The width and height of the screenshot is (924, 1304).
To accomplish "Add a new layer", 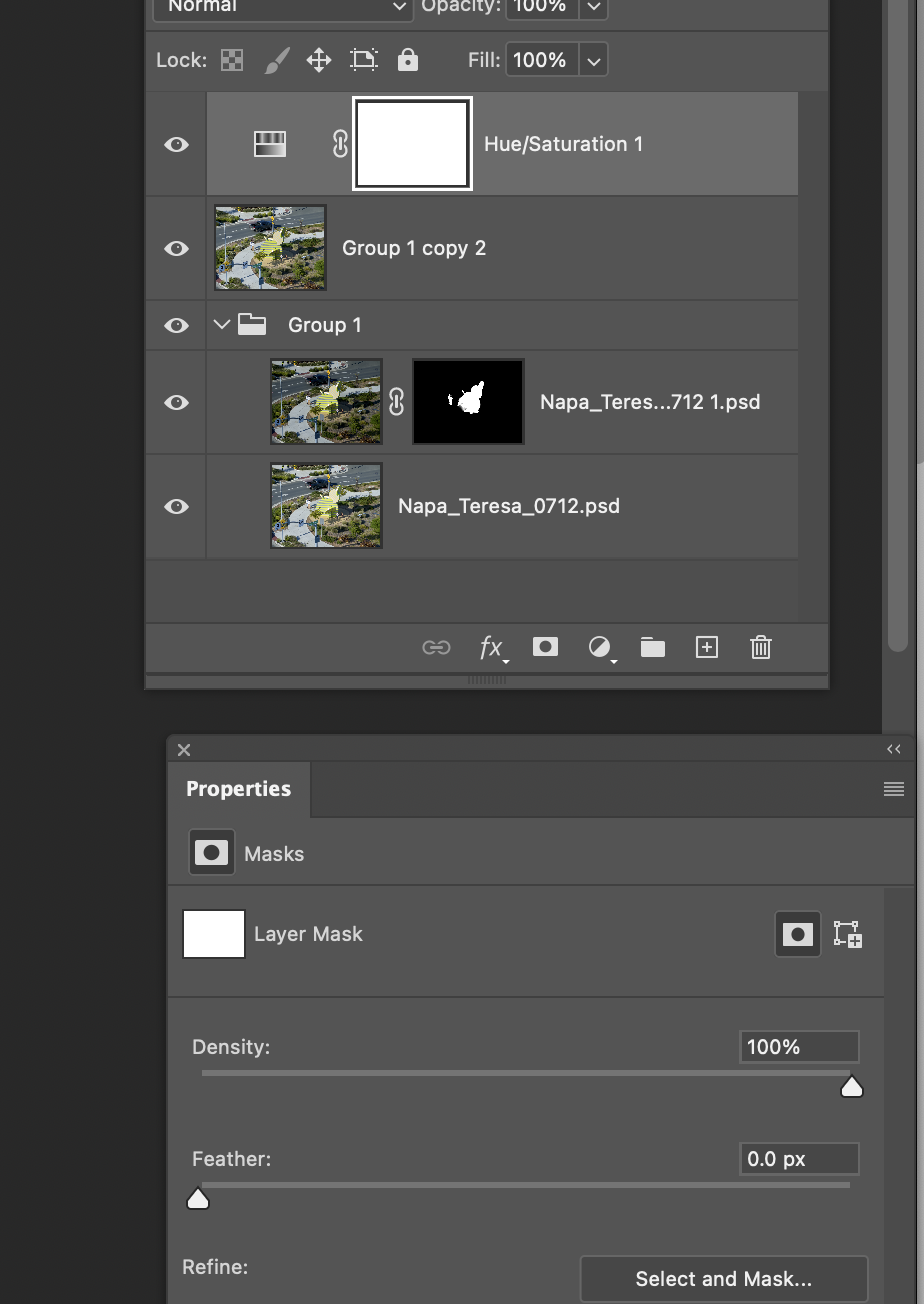I will [706, 647].
